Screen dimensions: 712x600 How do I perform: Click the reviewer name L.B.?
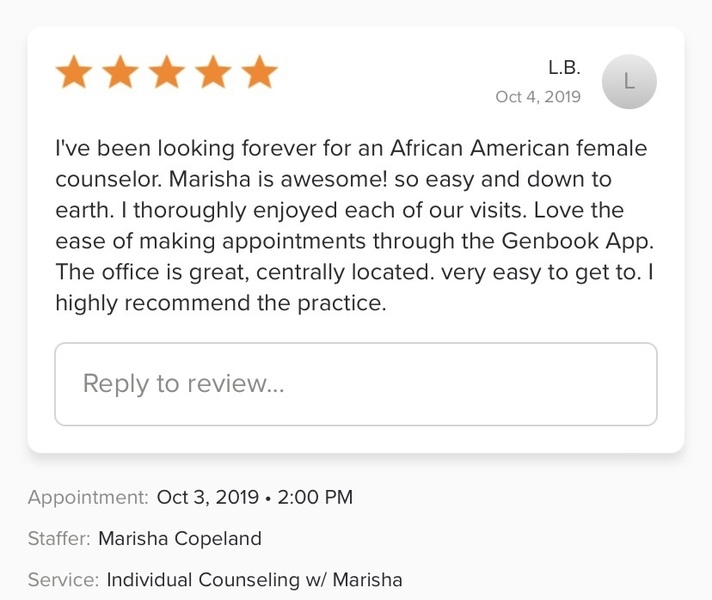(564, 68)
